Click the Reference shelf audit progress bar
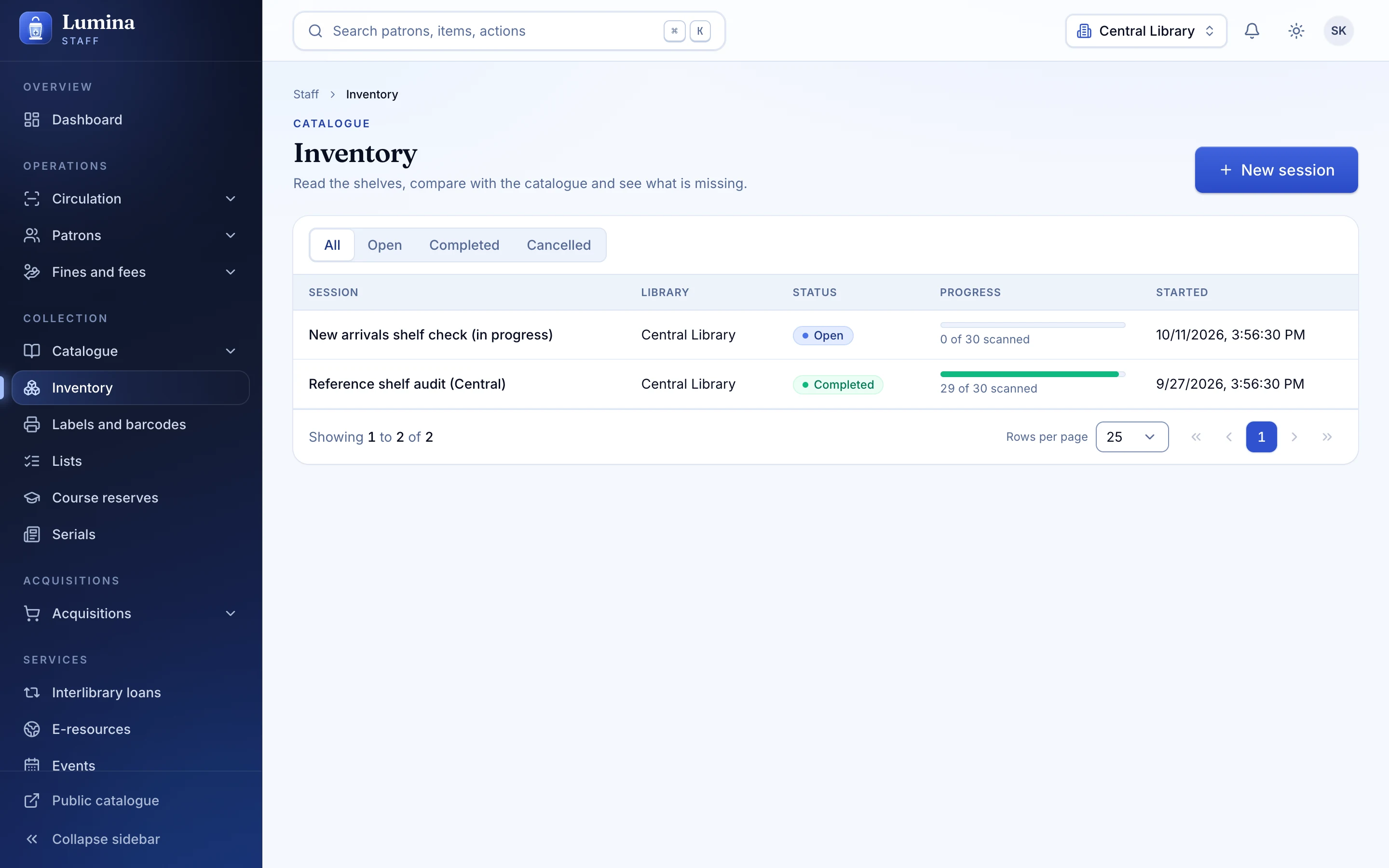This screenshot has width=1389, height=868. (1033, 374)
